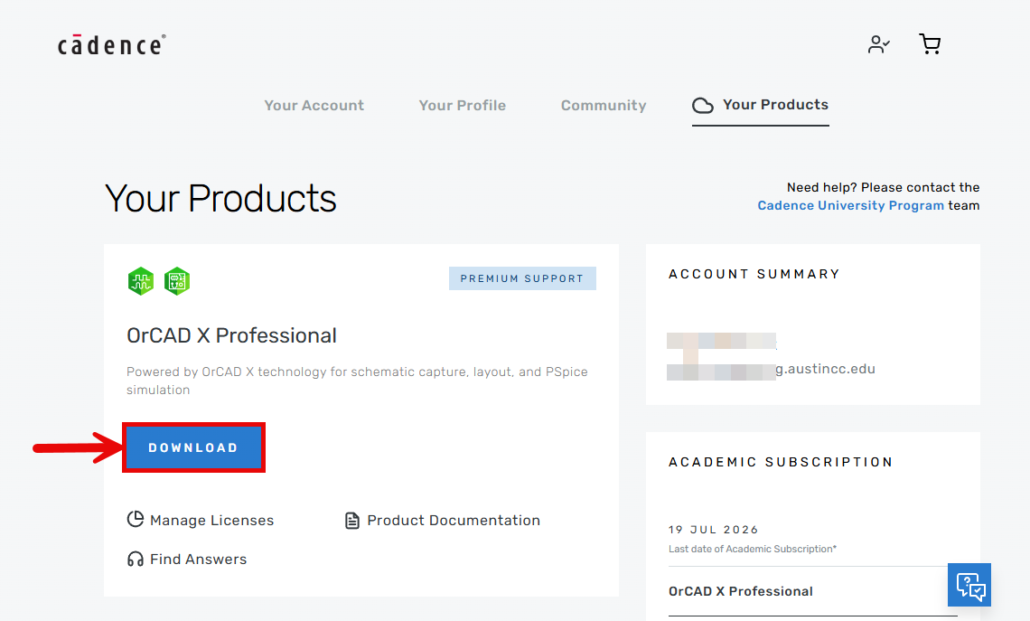Viewport: 1030px width, 621px height.
Task: Click the Cadence logo
Action: [111, 45]
